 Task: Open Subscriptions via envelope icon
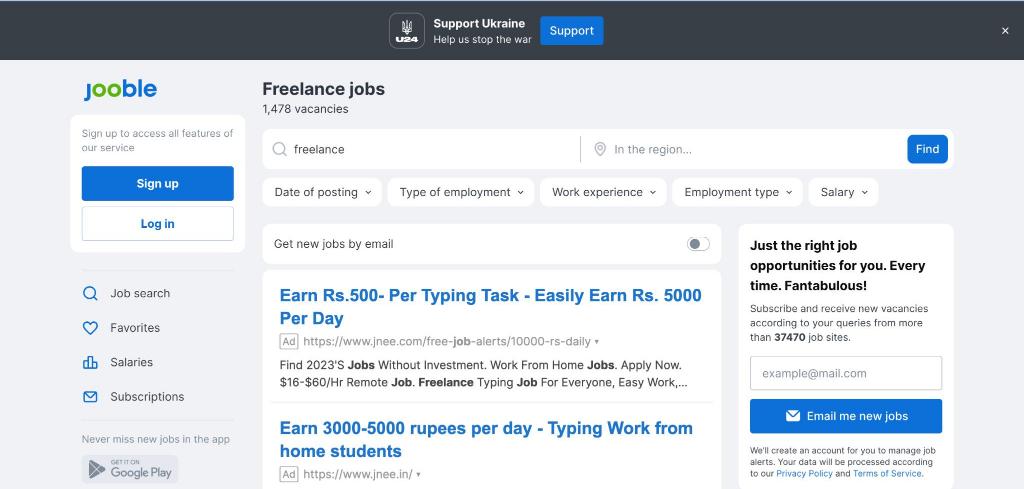90,397
